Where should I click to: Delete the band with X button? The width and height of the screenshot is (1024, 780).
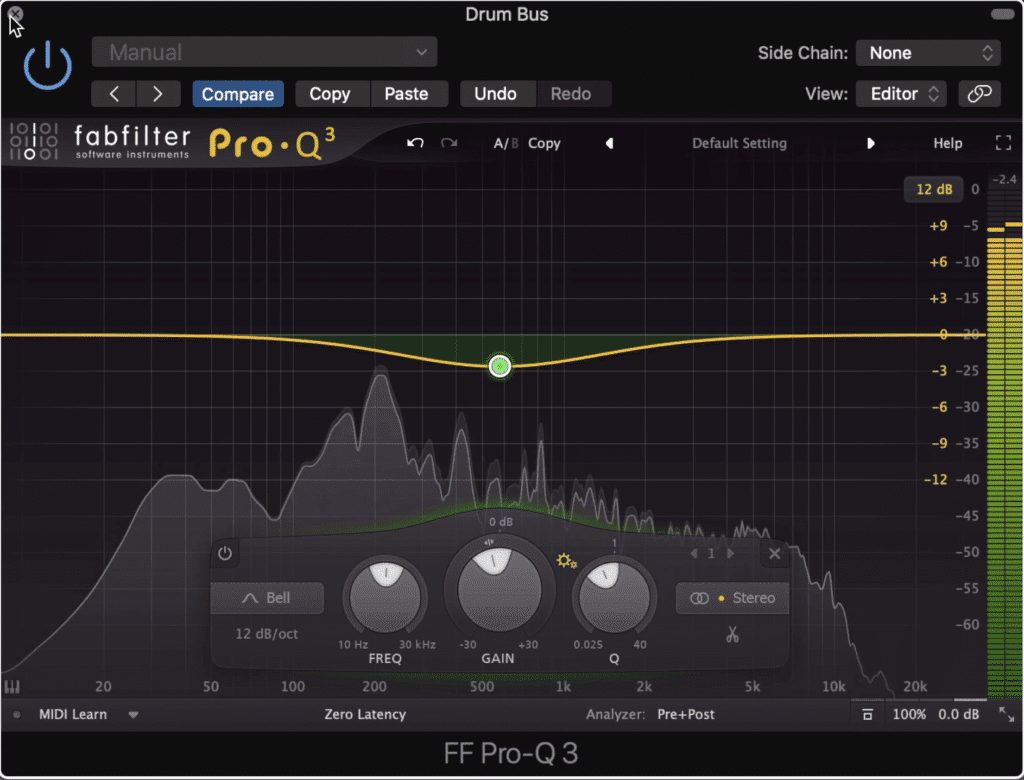(x=775, y=554)
